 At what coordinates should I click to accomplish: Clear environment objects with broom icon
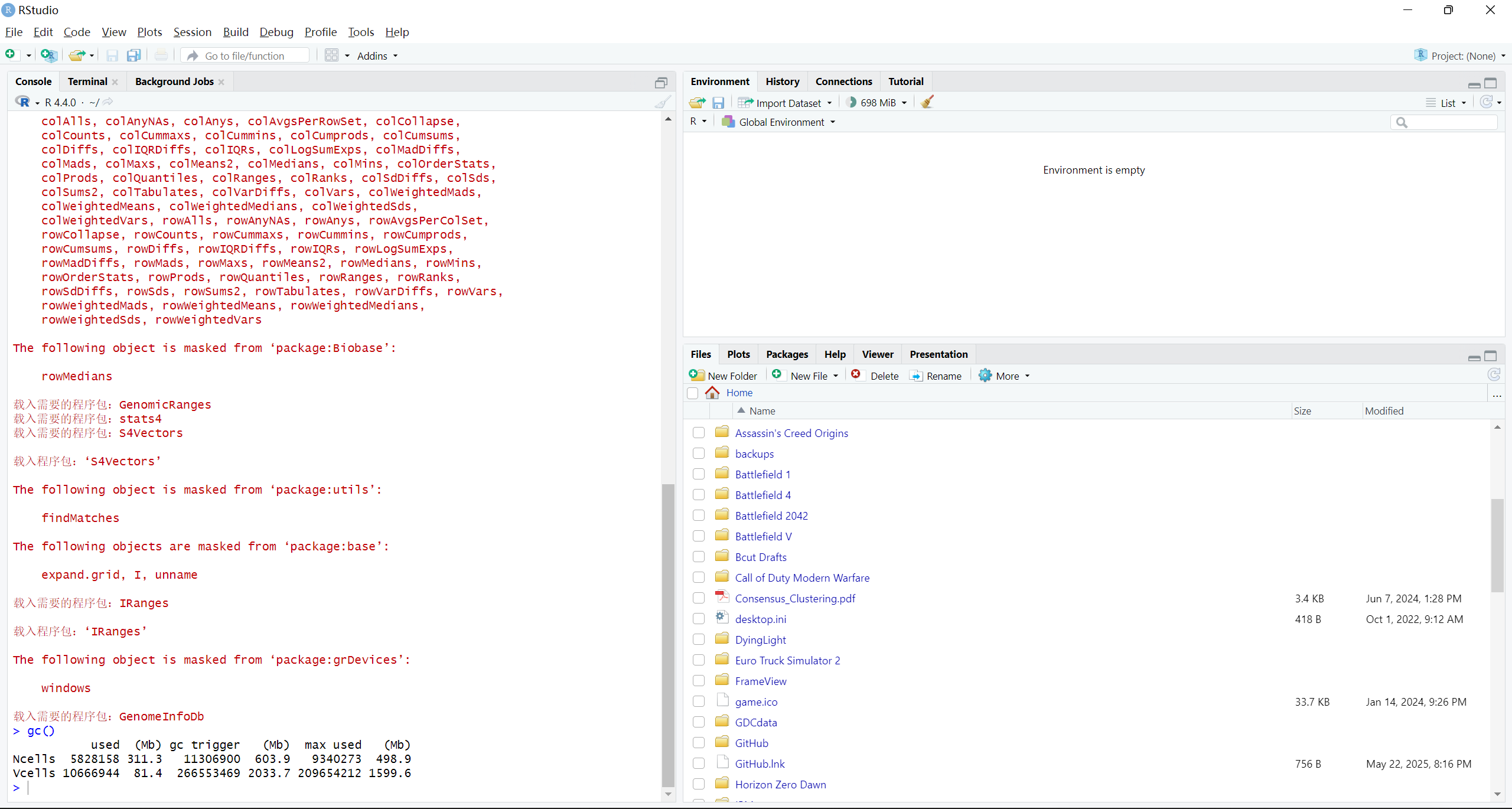click(928, 102)
